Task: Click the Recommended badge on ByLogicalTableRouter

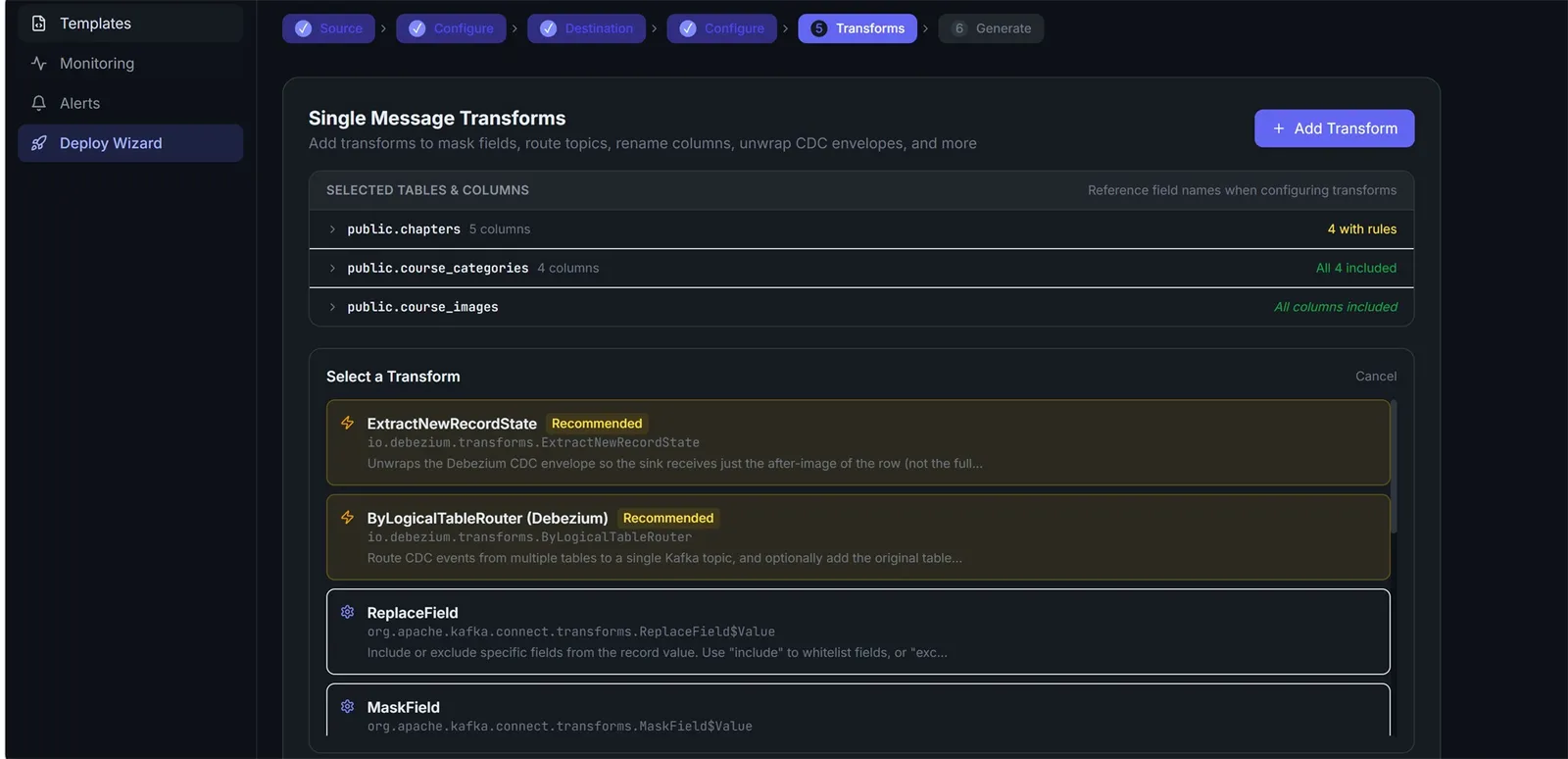Action: pos(668,518)
